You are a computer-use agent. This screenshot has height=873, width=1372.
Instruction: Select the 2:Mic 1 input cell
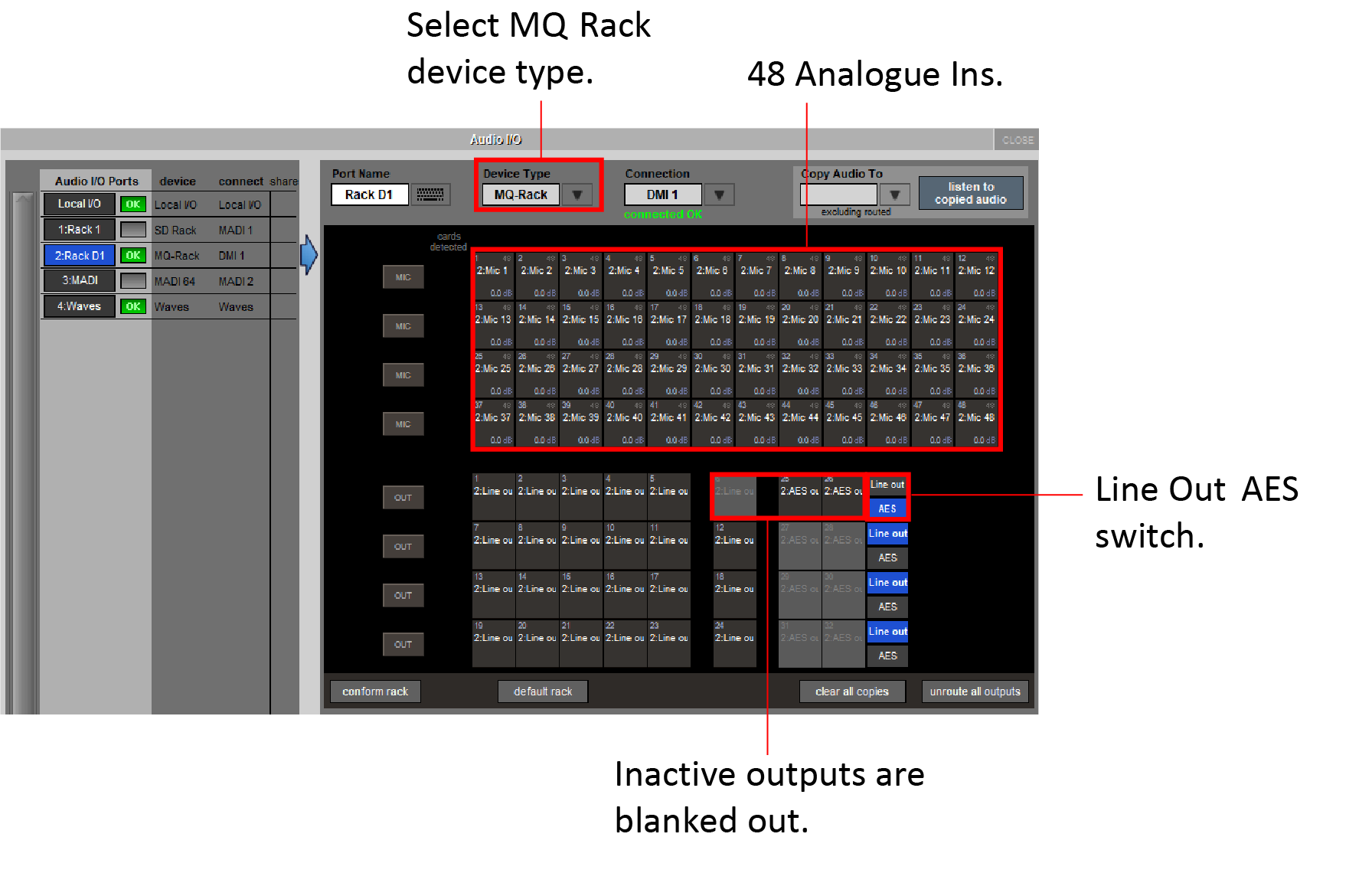tap(494, 276)
